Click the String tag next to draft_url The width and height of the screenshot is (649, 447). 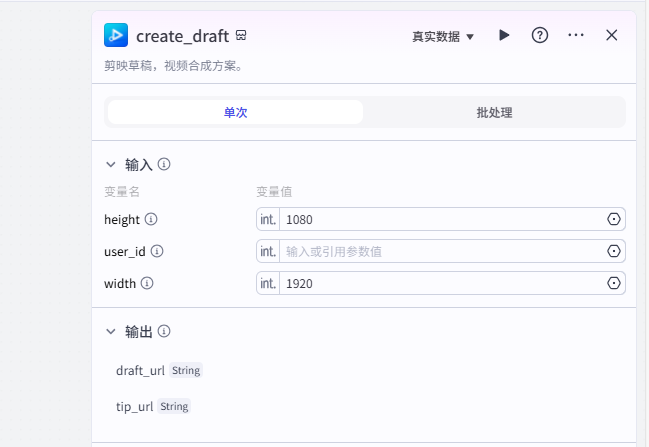186,370
